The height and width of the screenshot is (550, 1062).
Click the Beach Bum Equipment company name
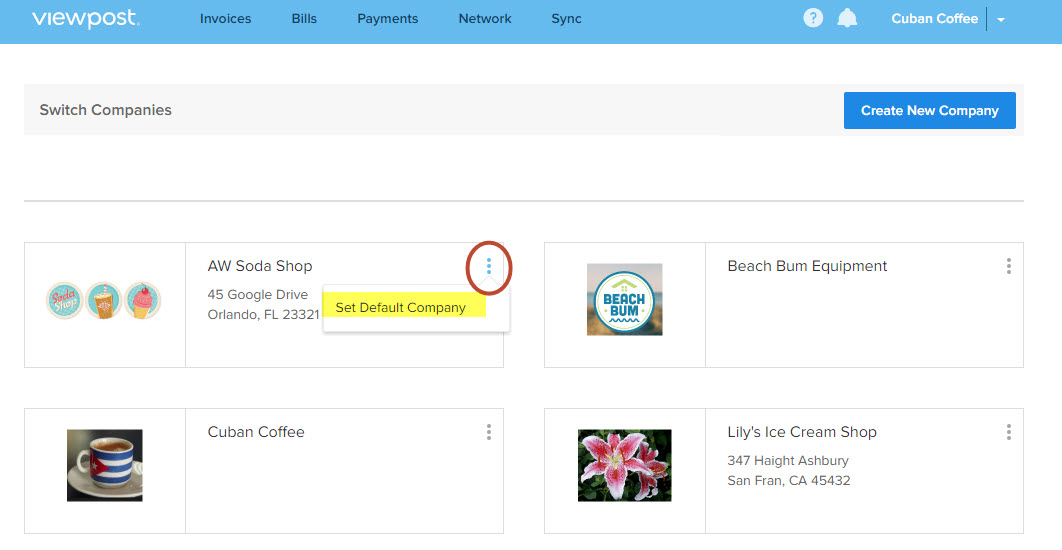click(x=807, y=266)
